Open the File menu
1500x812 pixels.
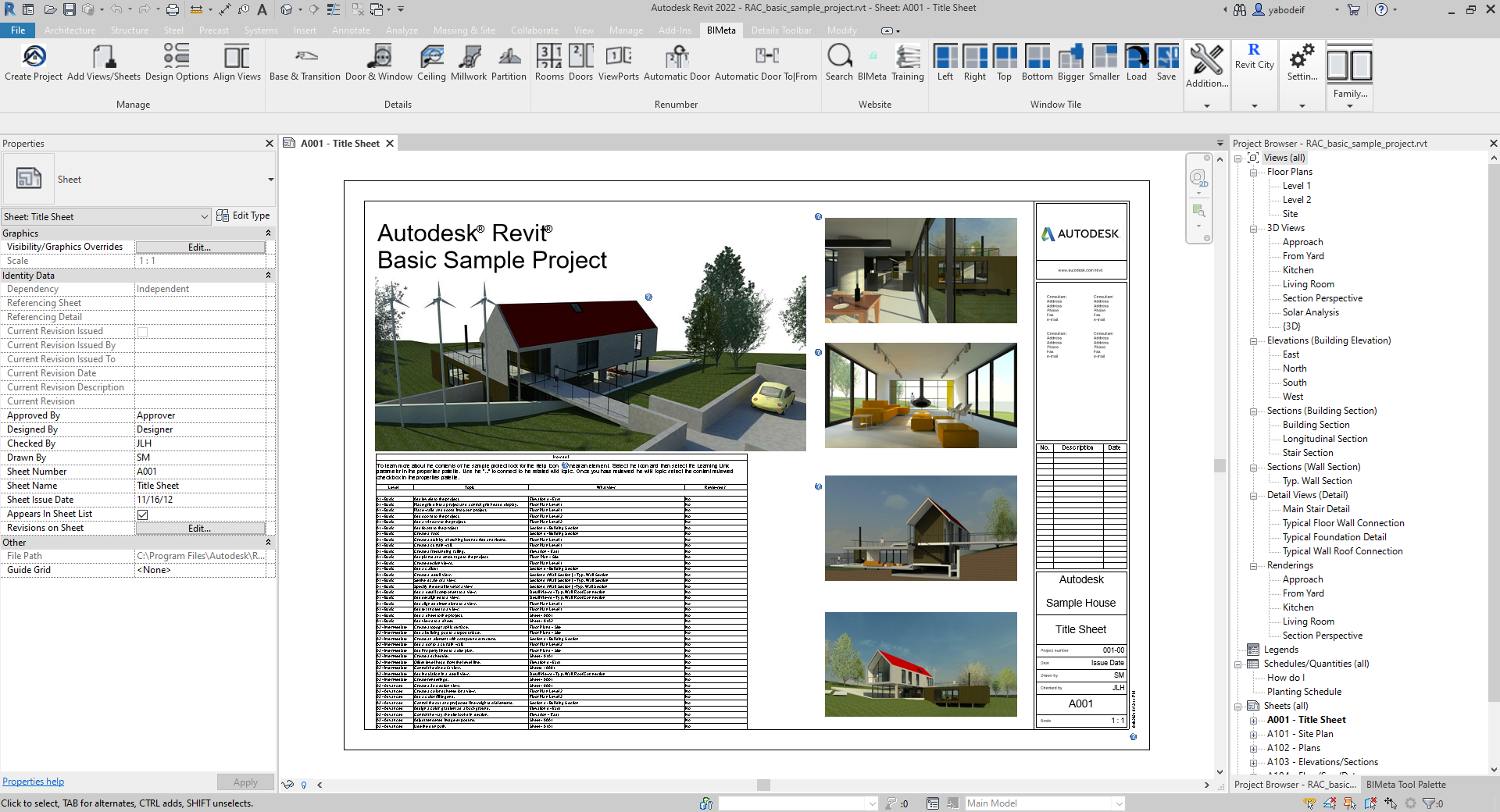[x=18, y=30]
